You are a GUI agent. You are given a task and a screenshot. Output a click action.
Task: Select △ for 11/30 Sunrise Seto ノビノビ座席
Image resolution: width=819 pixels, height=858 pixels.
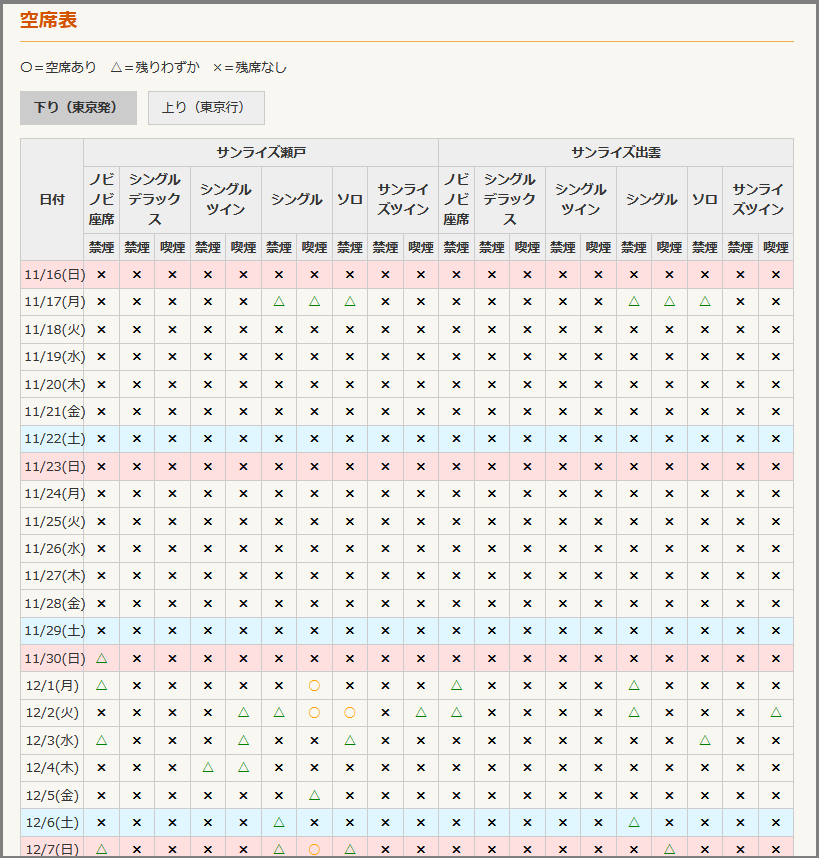tap(101, 658)
